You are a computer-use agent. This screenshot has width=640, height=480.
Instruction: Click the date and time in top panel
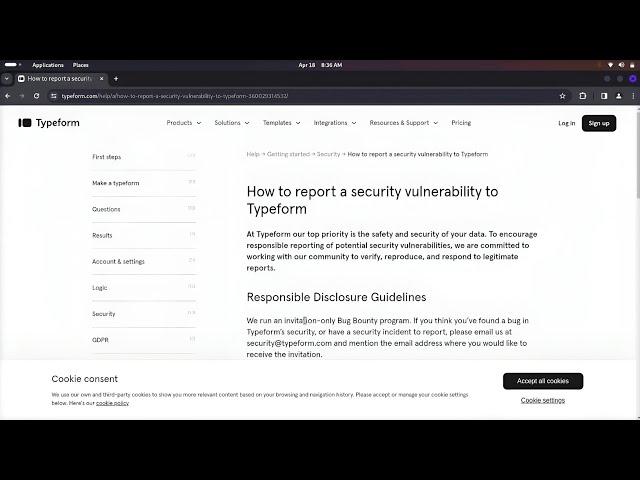point(320,65)
